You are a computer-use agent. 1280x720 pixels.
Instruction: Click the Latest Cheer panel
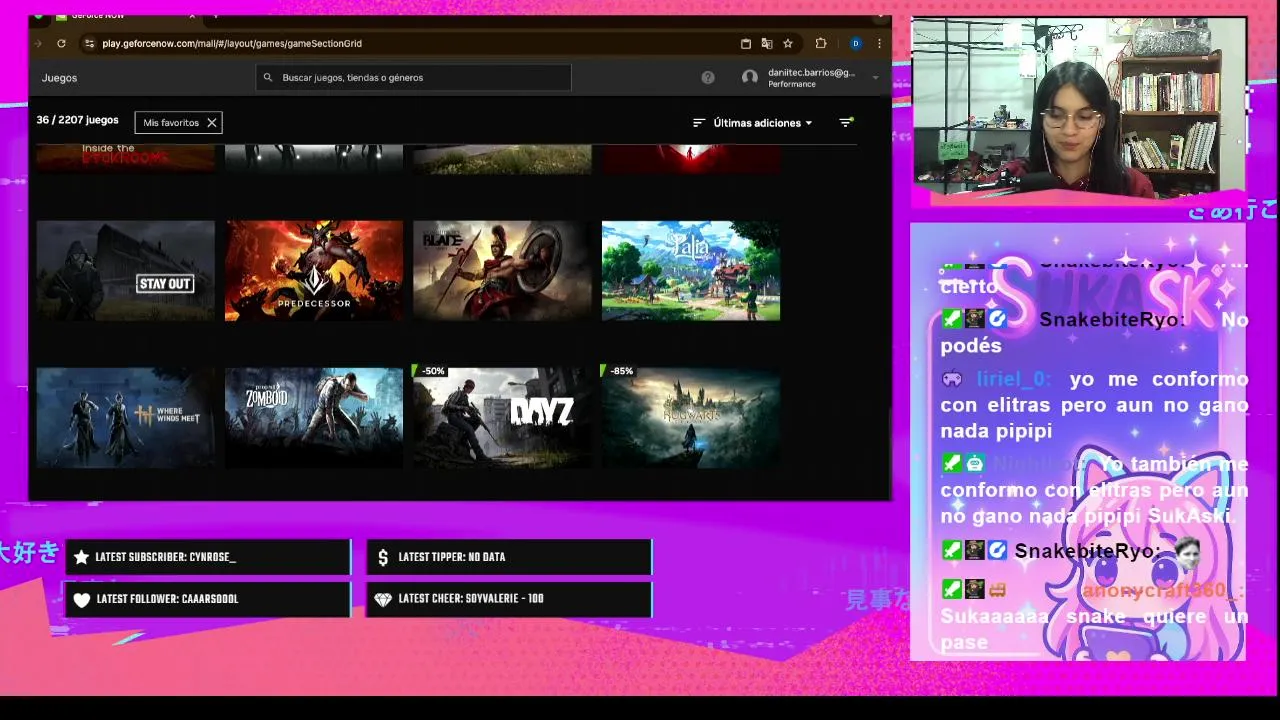point(509,599)
